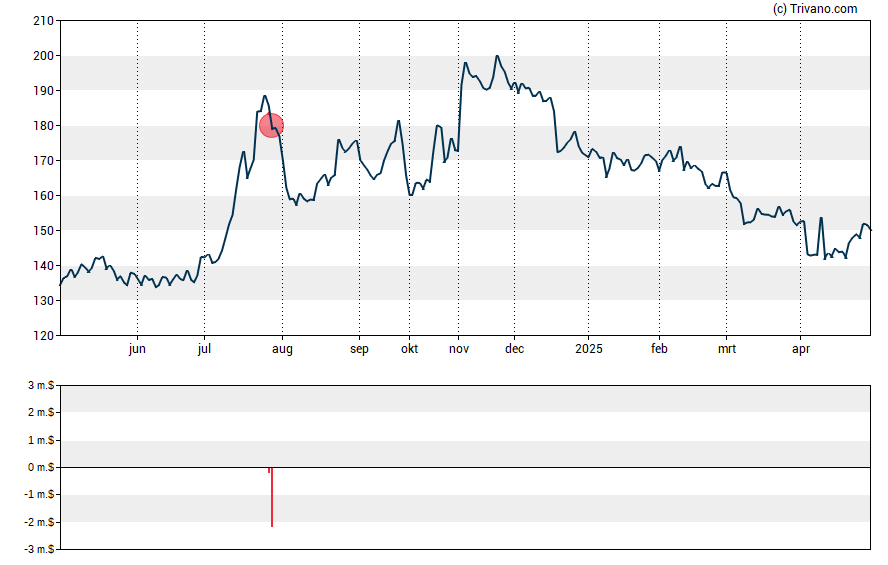The height and width of the screenshot is (565, 888).
Task: Click the 120 price axis value
Action: 44,336
